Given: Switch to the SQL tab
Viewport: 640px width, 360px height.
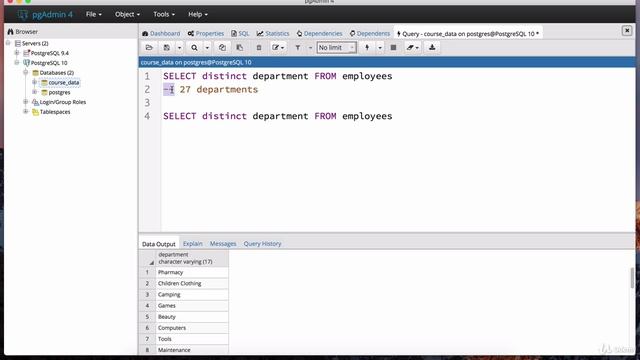Looking at the screenshot, I should tap(240, 33).
